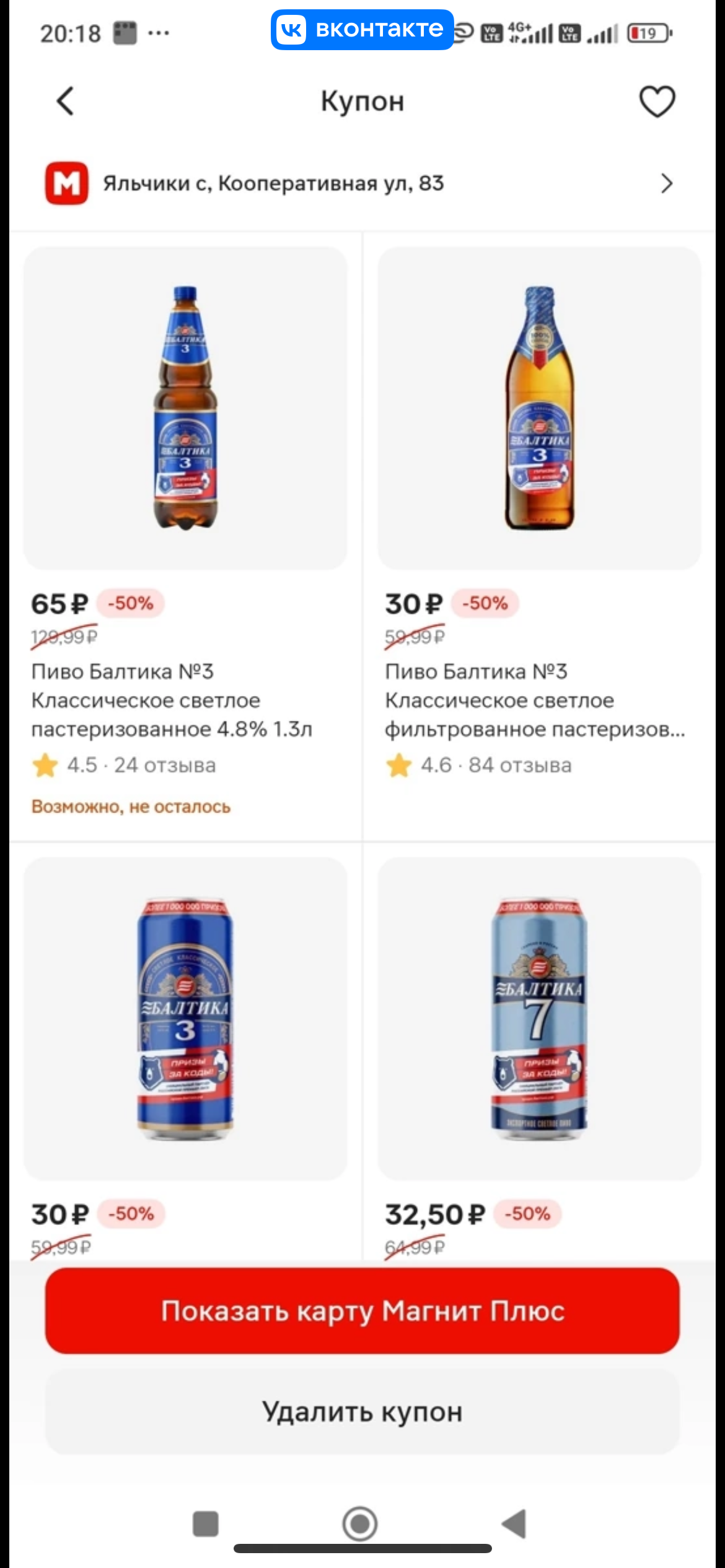725x1568 pixels.
Task: Open the title Пиво Балтика №3 4.8% 1.3л
Action: point(172,700)
